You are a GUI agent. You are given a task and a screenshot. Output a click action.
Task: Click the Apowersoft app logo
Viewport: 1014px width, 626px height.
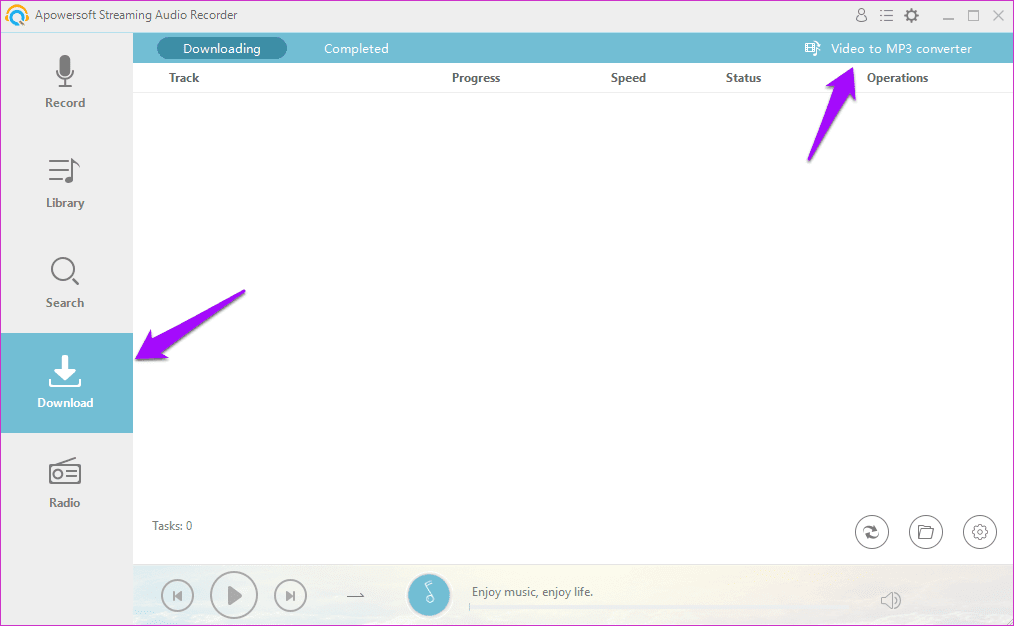pos(17,15)
